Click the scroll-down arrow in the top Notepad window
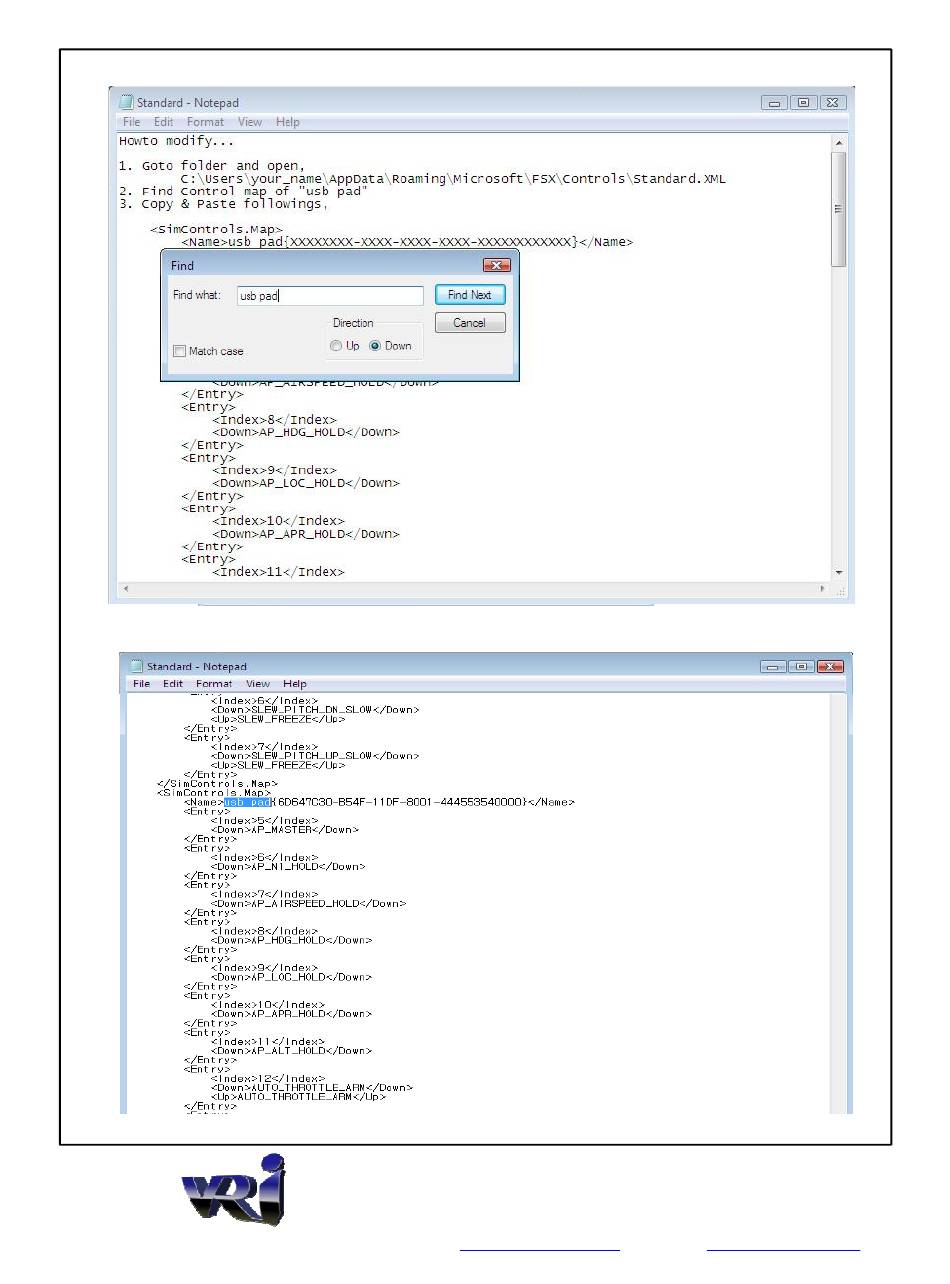This screenshot has width=950, height=1284. click(838, 572)
